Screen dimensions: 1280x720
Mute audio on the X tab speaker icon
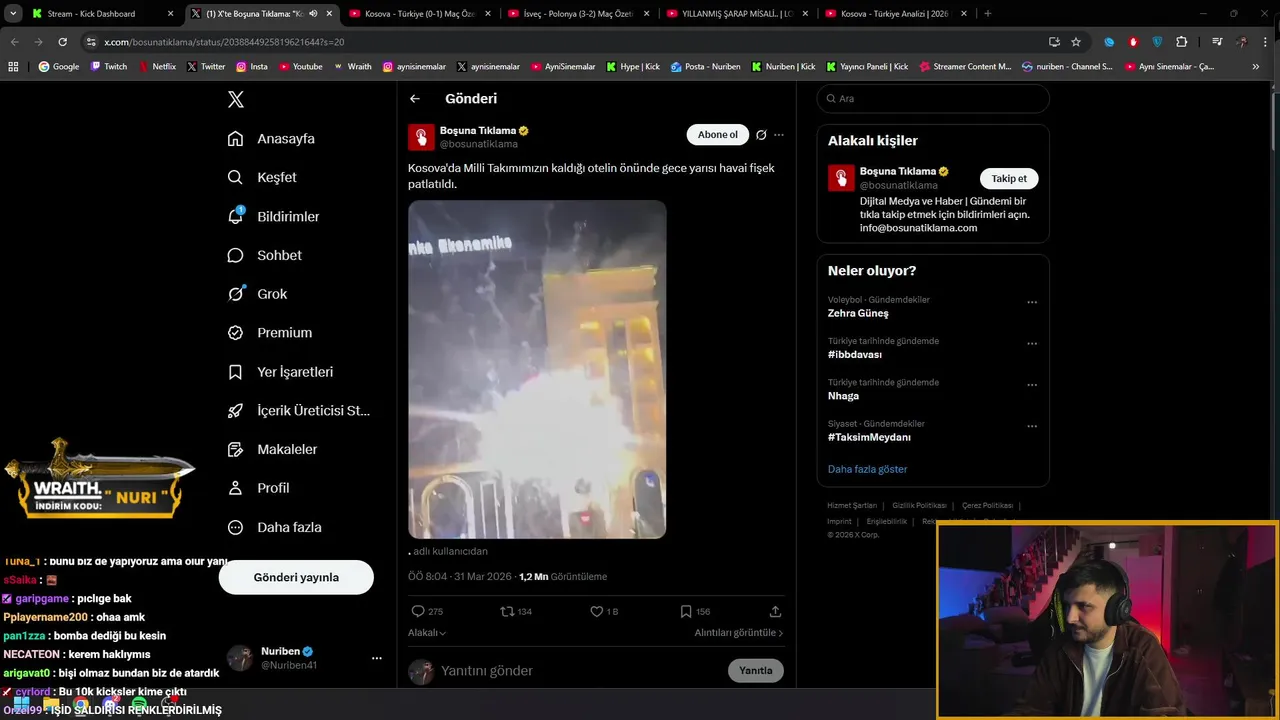coord(313,14)
